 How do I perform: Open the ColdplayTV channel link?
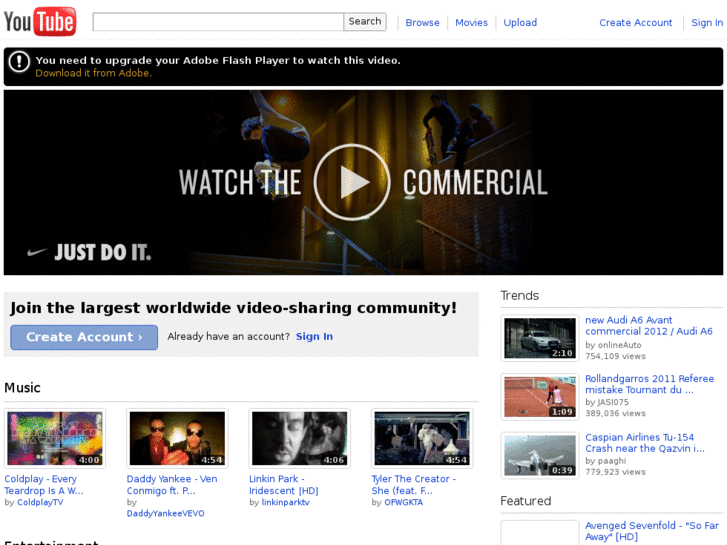coord(40,502)
